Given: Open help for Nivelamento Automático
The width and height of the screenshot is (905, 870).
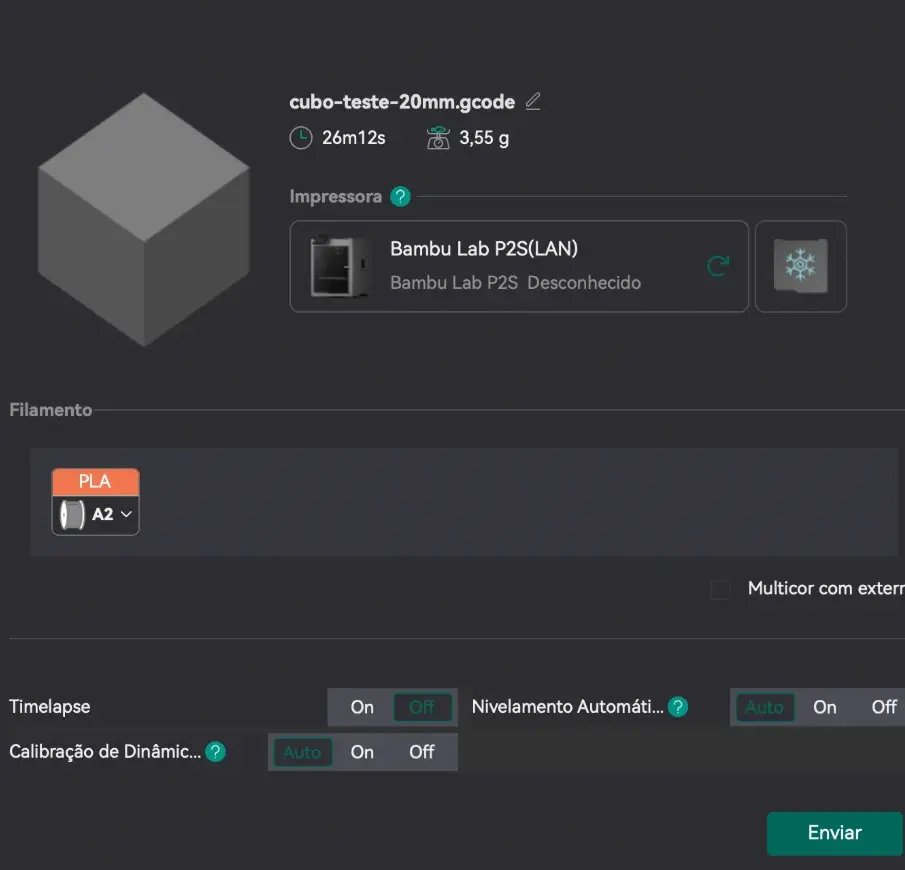Looking at the screenshot, I should (x=678, y=707).
